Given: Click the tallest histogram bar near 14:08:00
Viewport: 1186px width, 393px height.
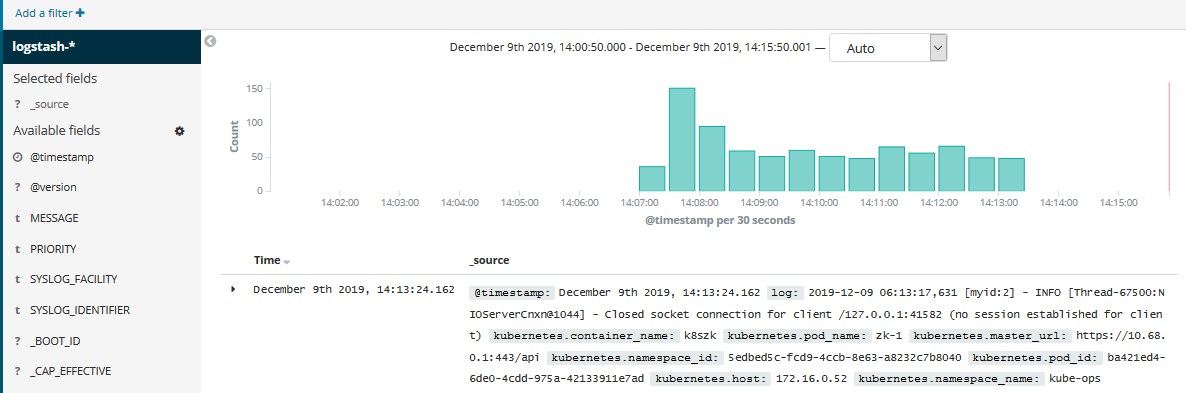Looking at the screenshot, I should pyautogui.click(x=681, y=140).
